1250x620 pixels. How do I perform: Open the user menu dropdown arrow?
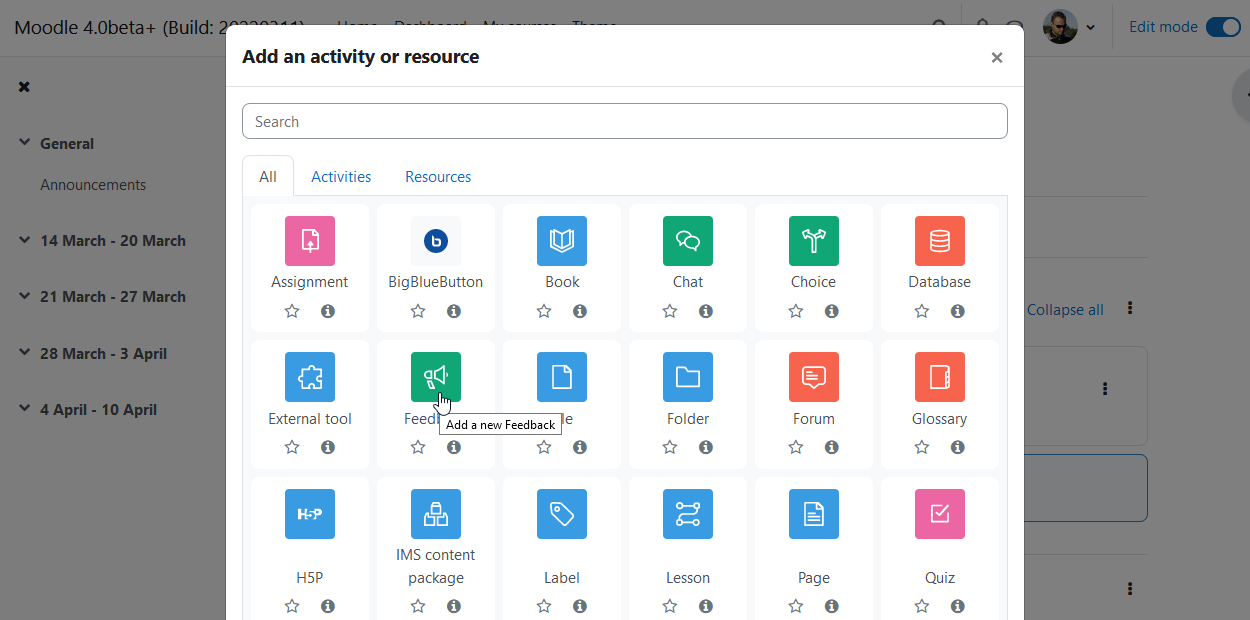[x=1090, y=27]
